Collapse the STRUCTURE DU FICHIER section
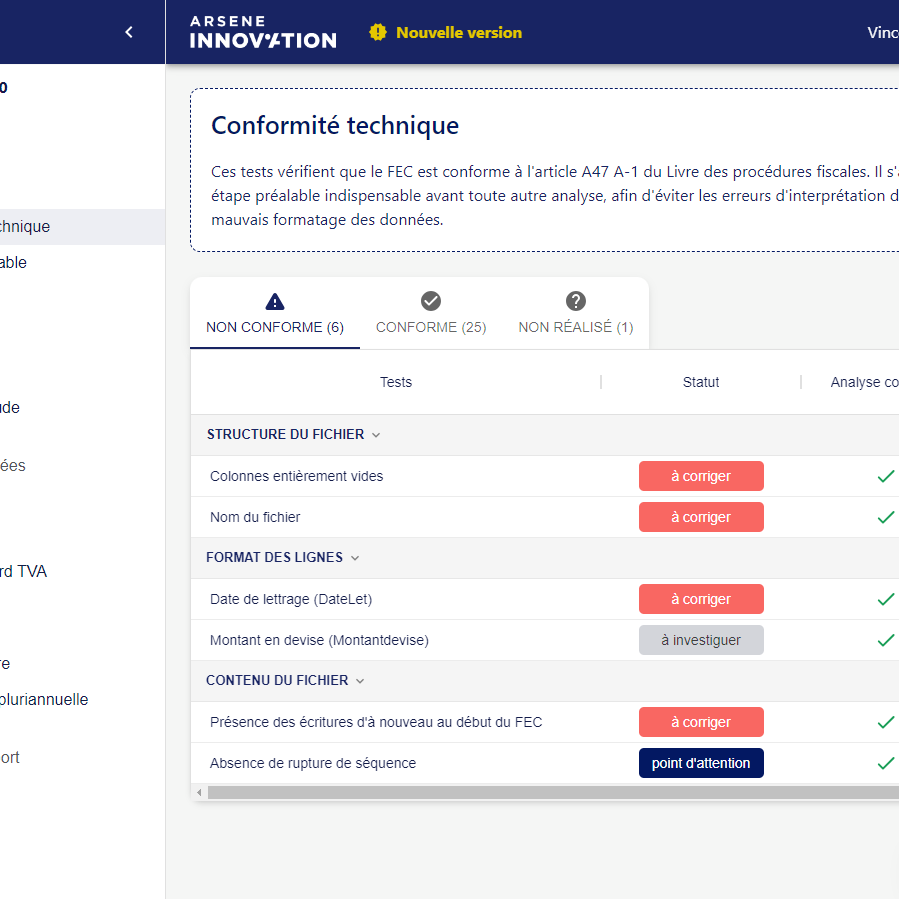This screenshot has width=899, height=899. pyautogui.click(x=376, y=435)
